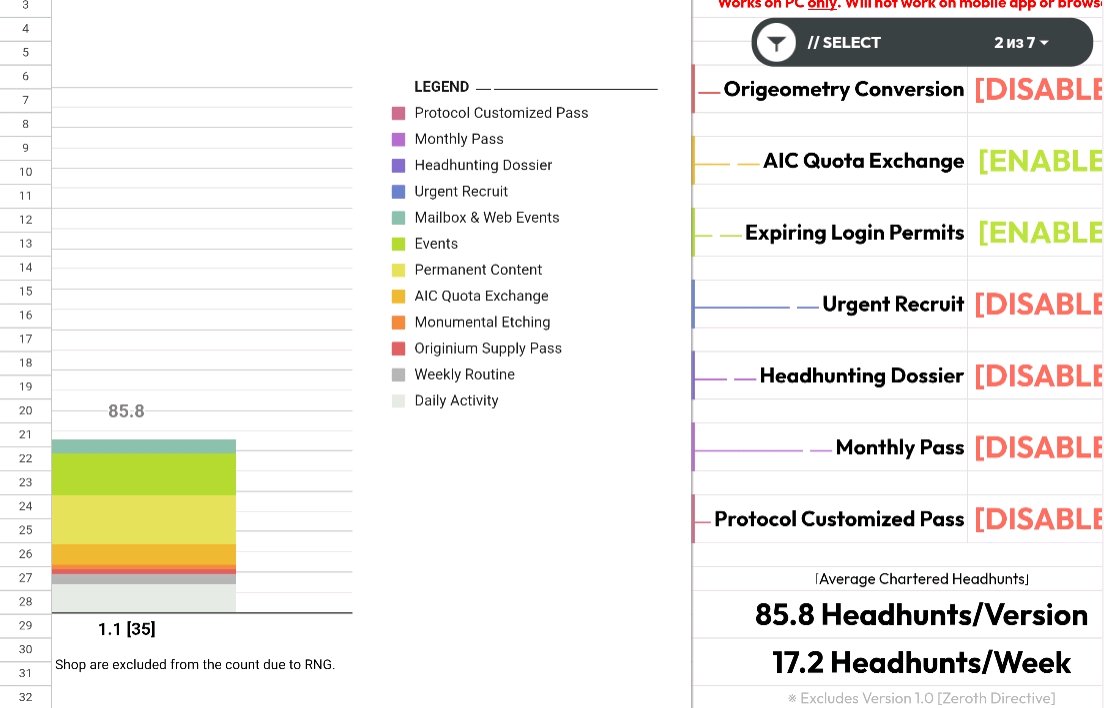Click Events legend color square

(398, 244)
